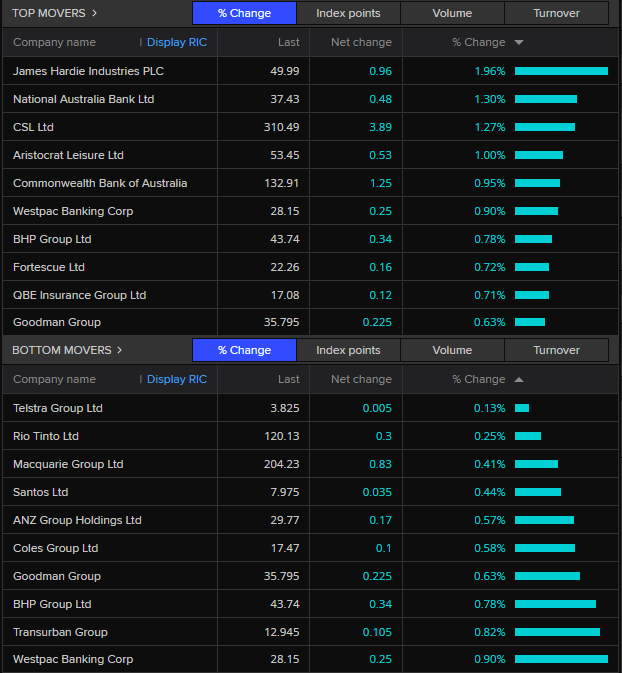This screenshot has width=622, height=673.
Task: Click 0.57% change value for ANZ
Action: [490, 520]
